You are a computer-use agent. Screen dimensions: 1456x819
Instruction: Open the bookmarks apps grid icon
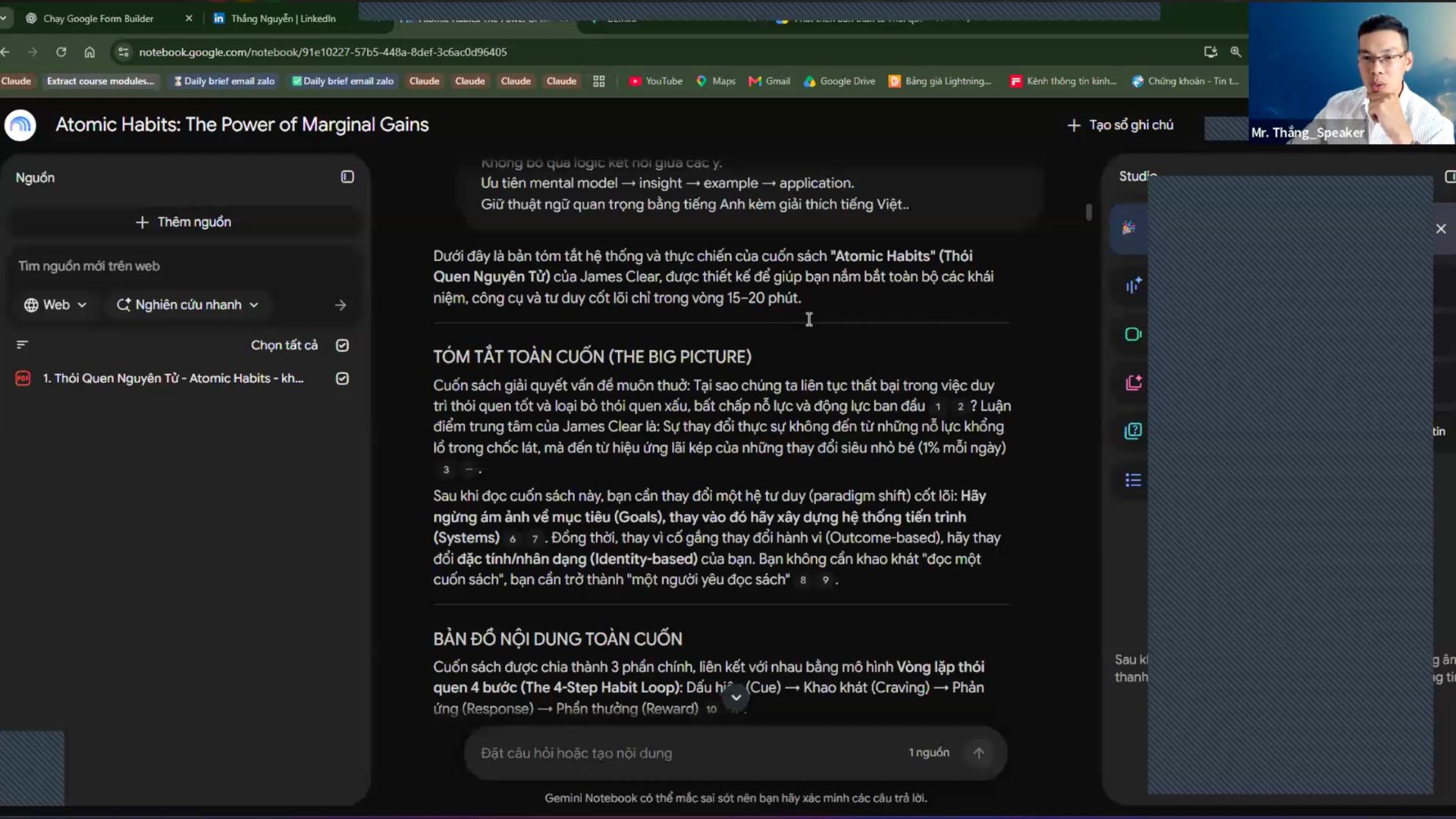pos(599,81)
